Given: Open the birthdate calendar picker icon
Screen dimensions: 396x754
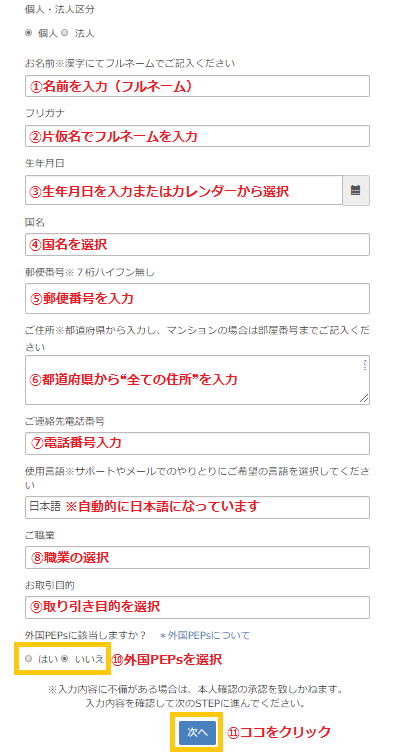Looking at the screenshot, I should tap(356, 190).
